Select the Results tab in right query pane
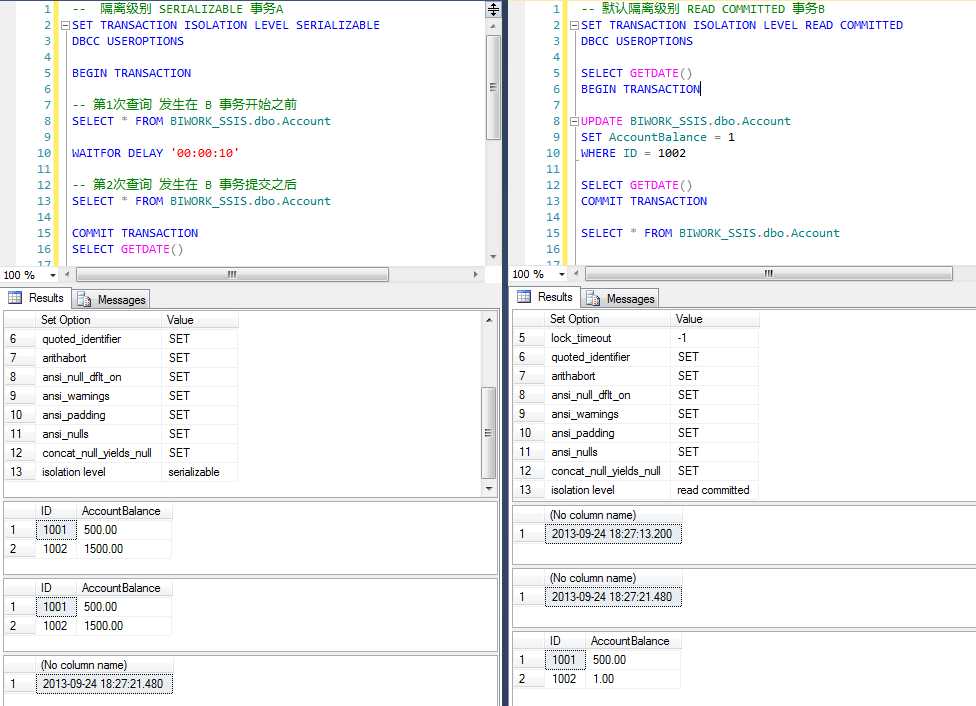Screen dimensions: 976x706 pyautogui.click(x=546, y=297)
